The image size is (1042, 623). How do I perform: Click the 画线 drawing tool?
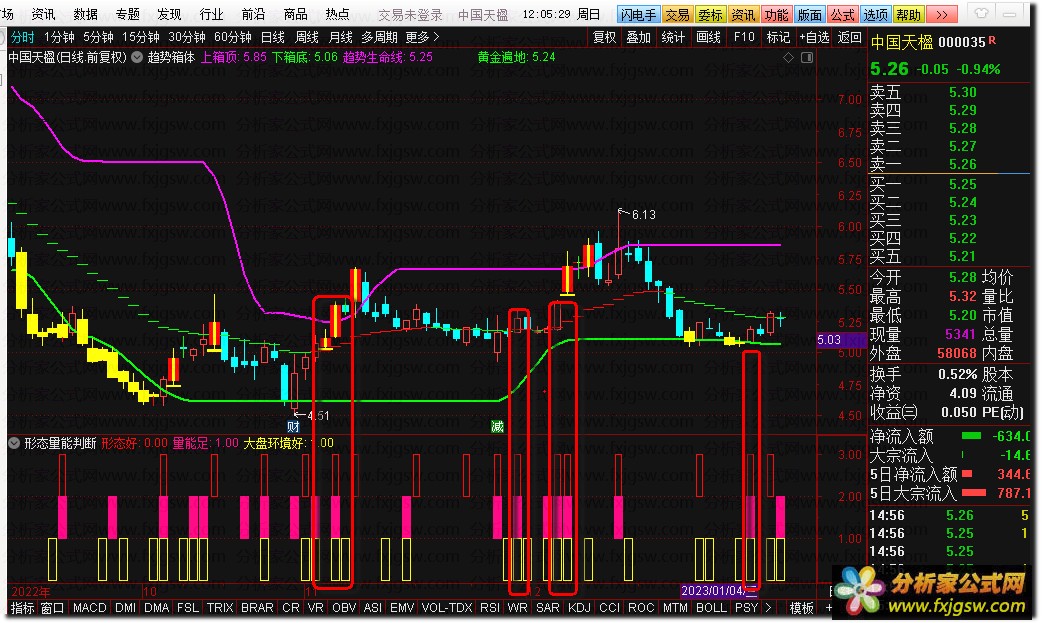(x=708, y=37)
